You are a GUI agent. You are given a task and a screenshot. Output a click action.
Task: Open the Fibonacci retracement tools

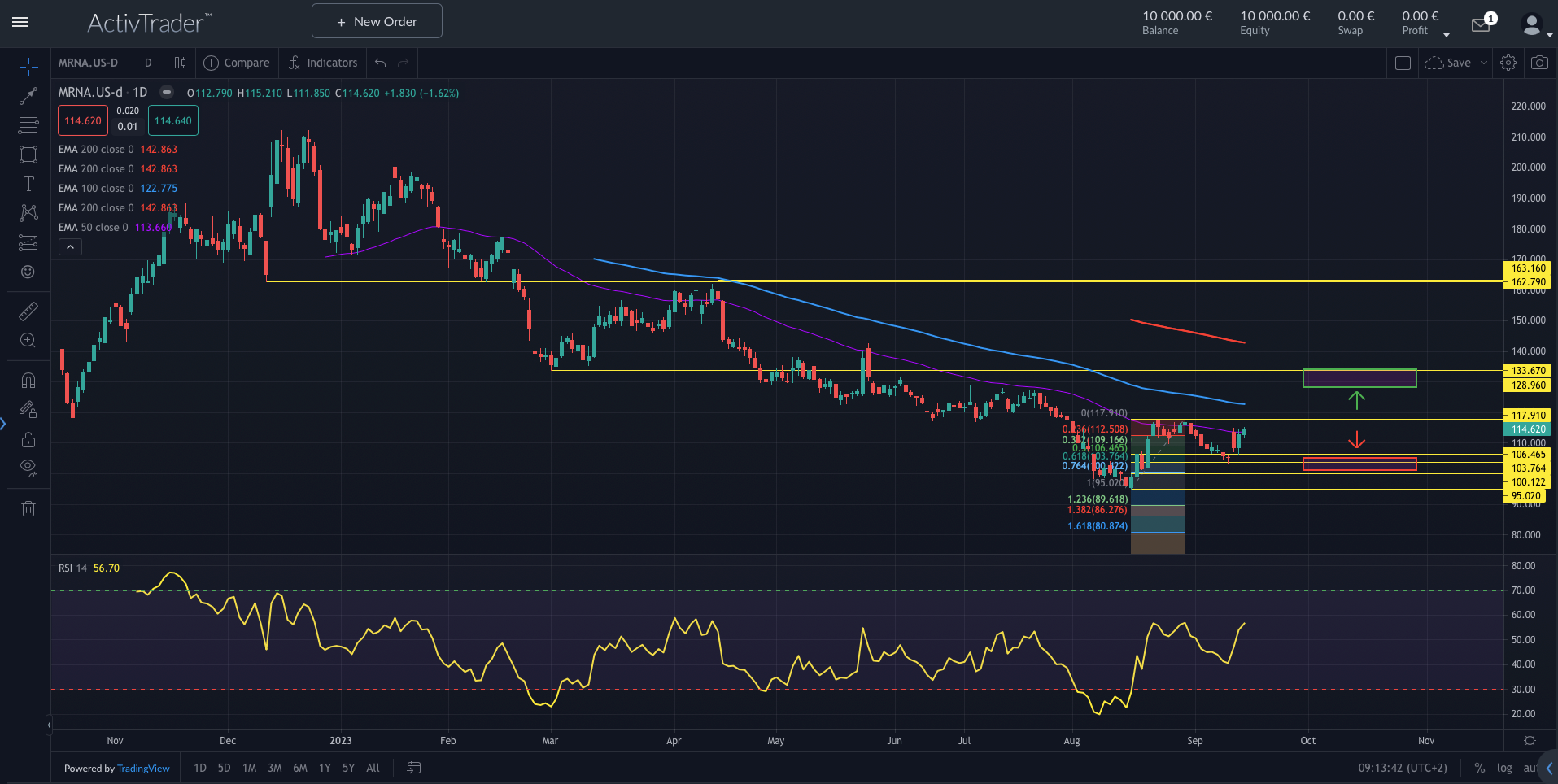coord(28,125)
